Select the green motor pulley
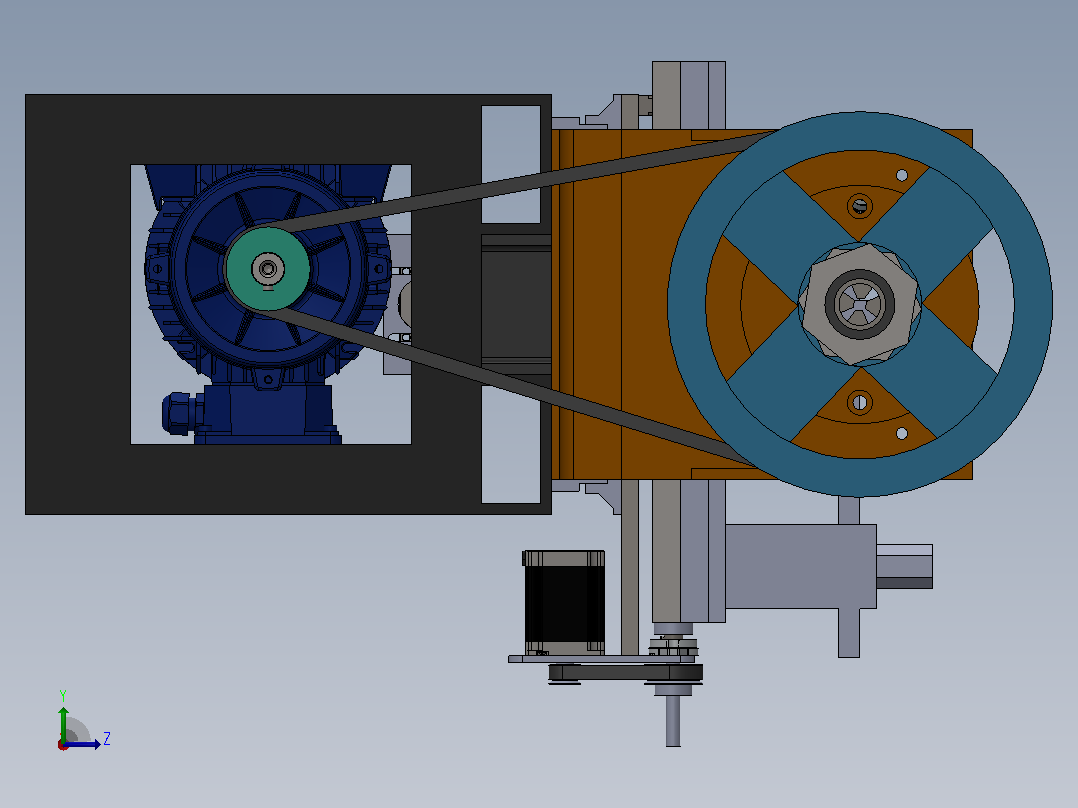 [x=267, y=269]
